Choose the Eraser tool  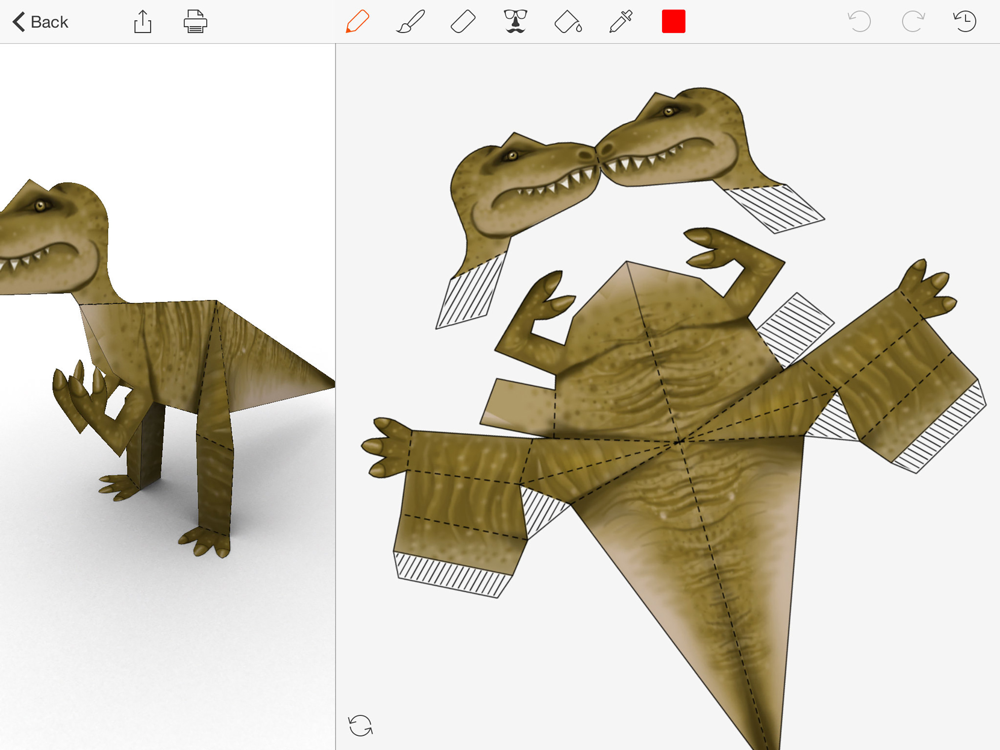pos(463,22)
